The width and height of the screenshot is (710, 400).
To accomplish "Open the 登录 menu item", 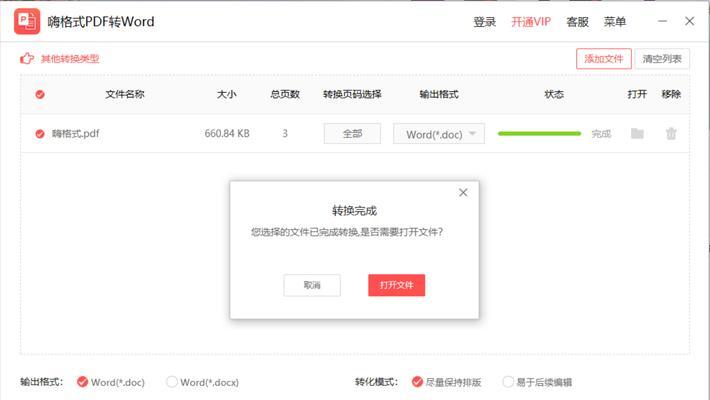I will coord(485,22).
